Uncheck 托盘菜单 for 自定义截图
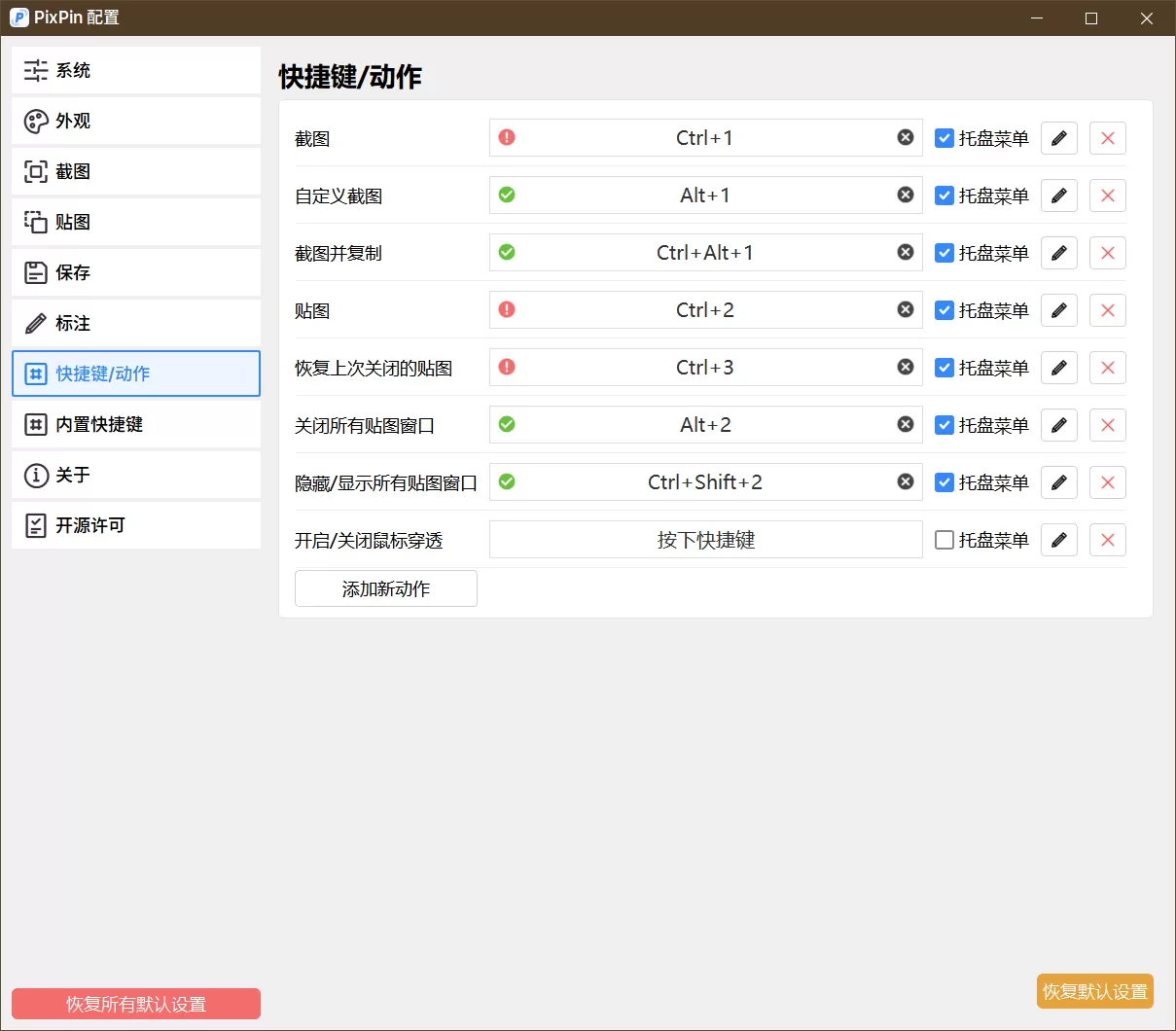 pos(944,195)
